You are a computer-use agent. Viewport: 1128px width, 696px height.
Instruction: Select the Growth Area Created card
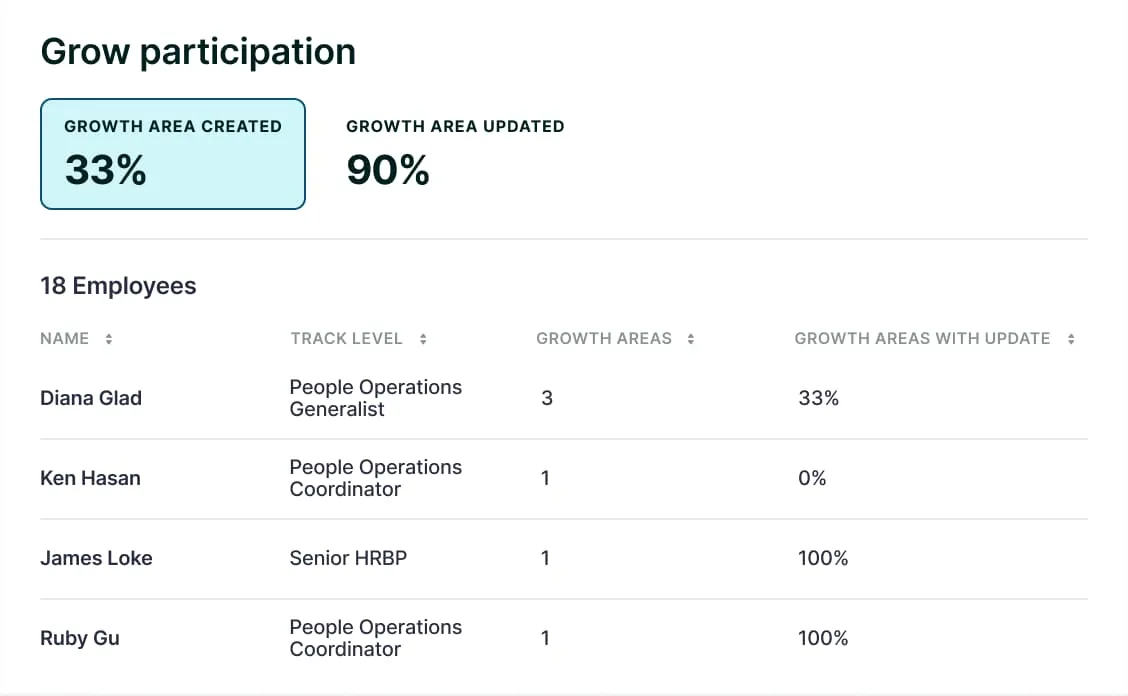[x=173, y=154]
